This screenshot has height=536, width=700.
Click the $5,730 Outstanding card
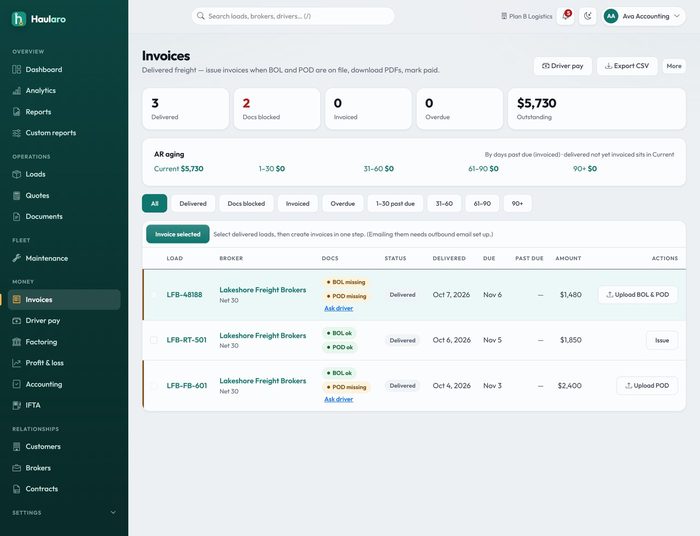click(596, 109)
